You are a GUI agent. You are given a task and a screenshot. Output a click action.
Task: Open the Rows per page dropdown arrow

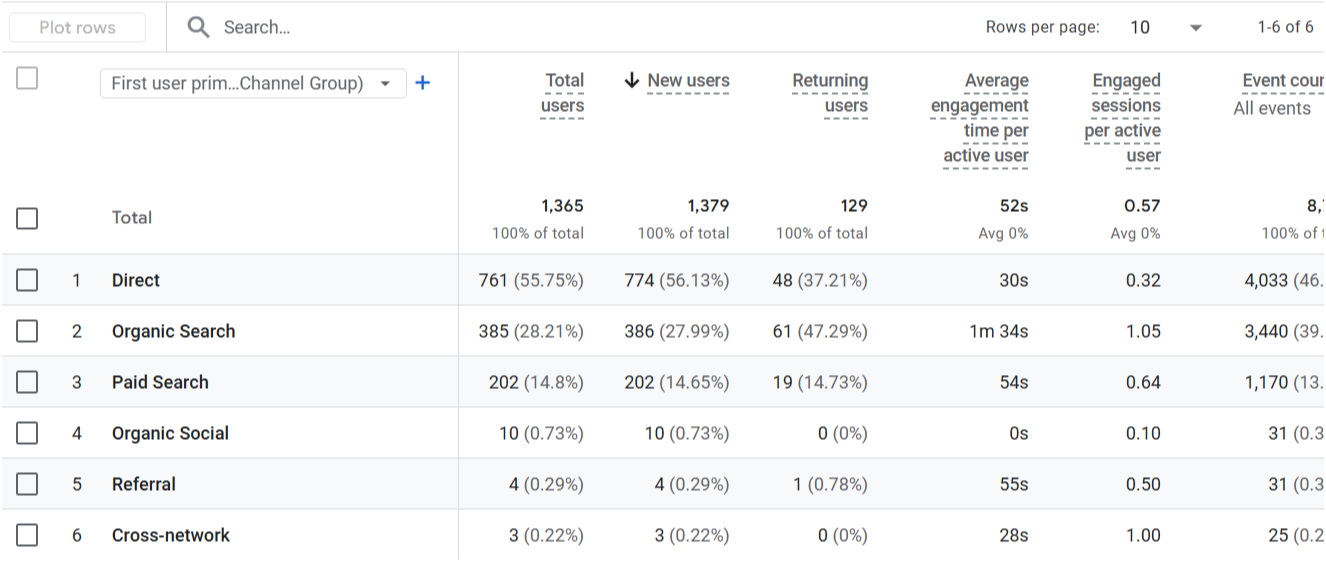tap(1195, 28)
